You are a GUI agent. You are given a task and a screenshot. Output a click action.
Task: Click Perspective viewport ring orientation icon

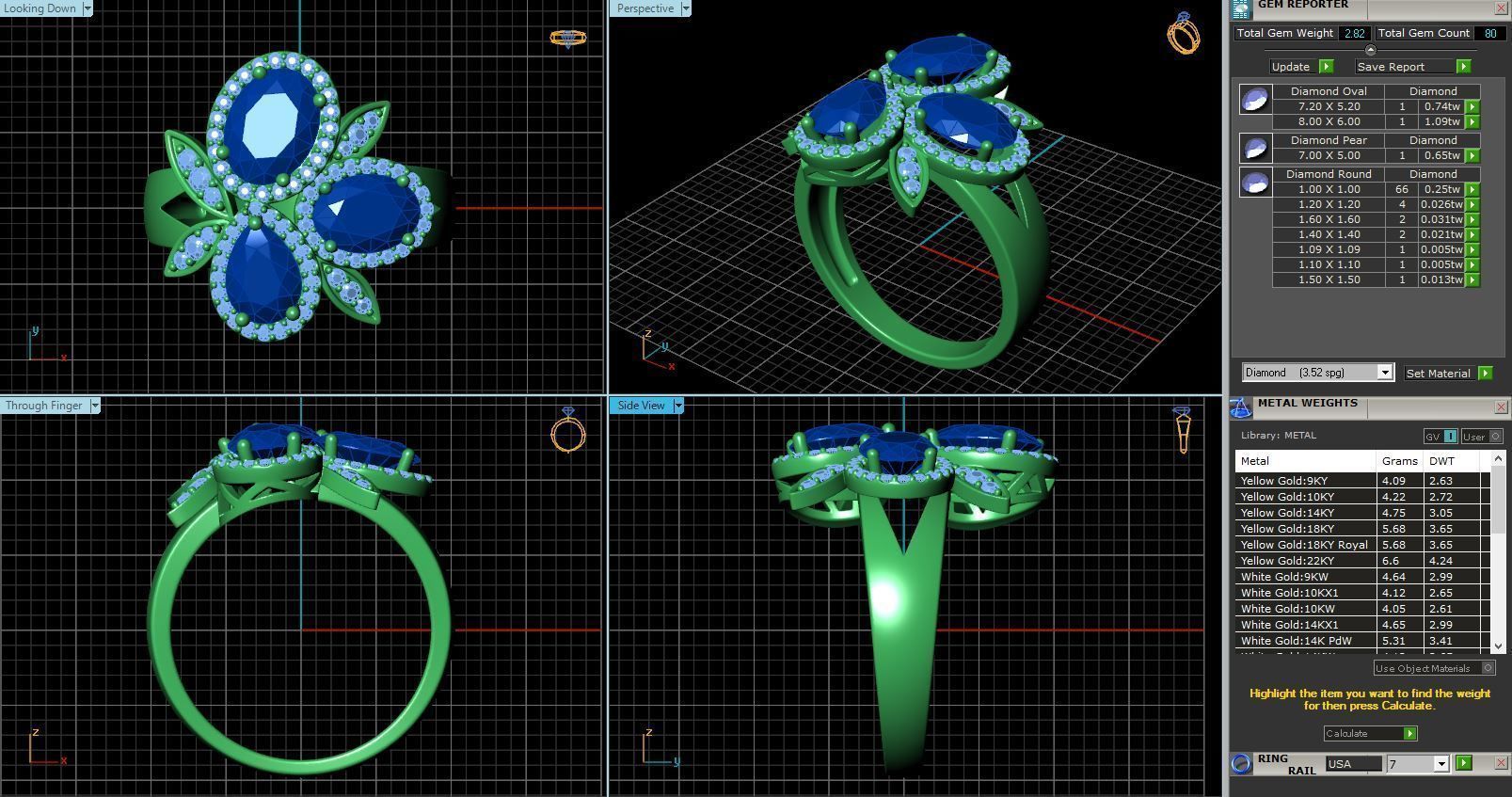click(x=1184, y=33)
